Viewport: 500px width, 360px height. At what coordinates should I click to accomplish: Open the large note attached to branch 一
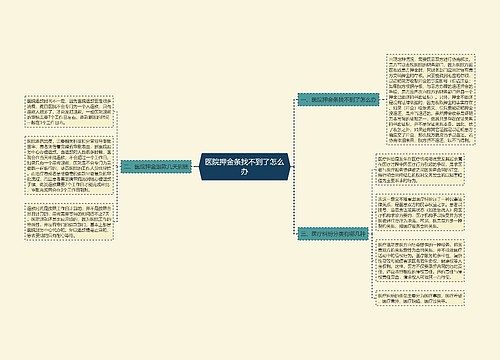(x=431, y=99)
